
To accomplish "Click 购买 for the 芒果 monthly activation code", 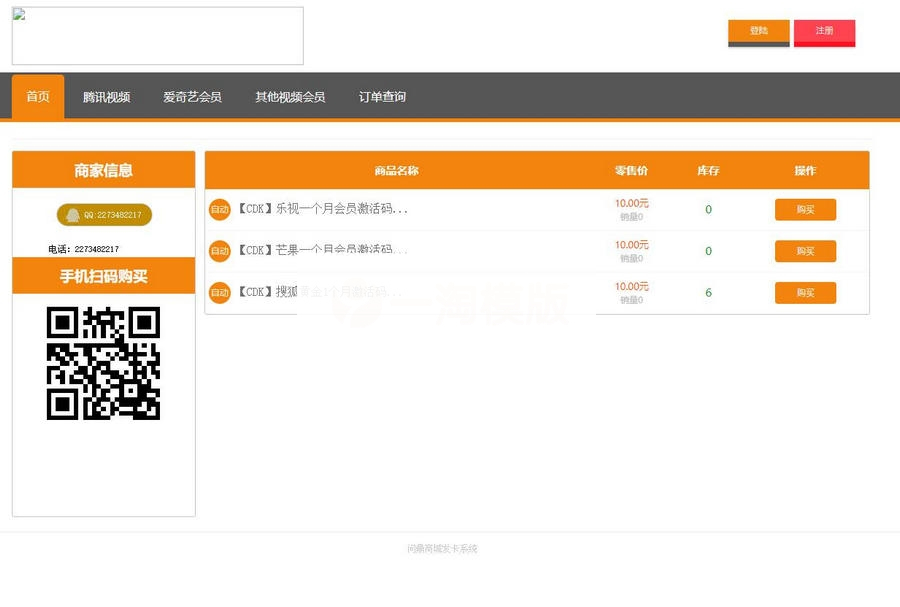I will click(805, 251).
